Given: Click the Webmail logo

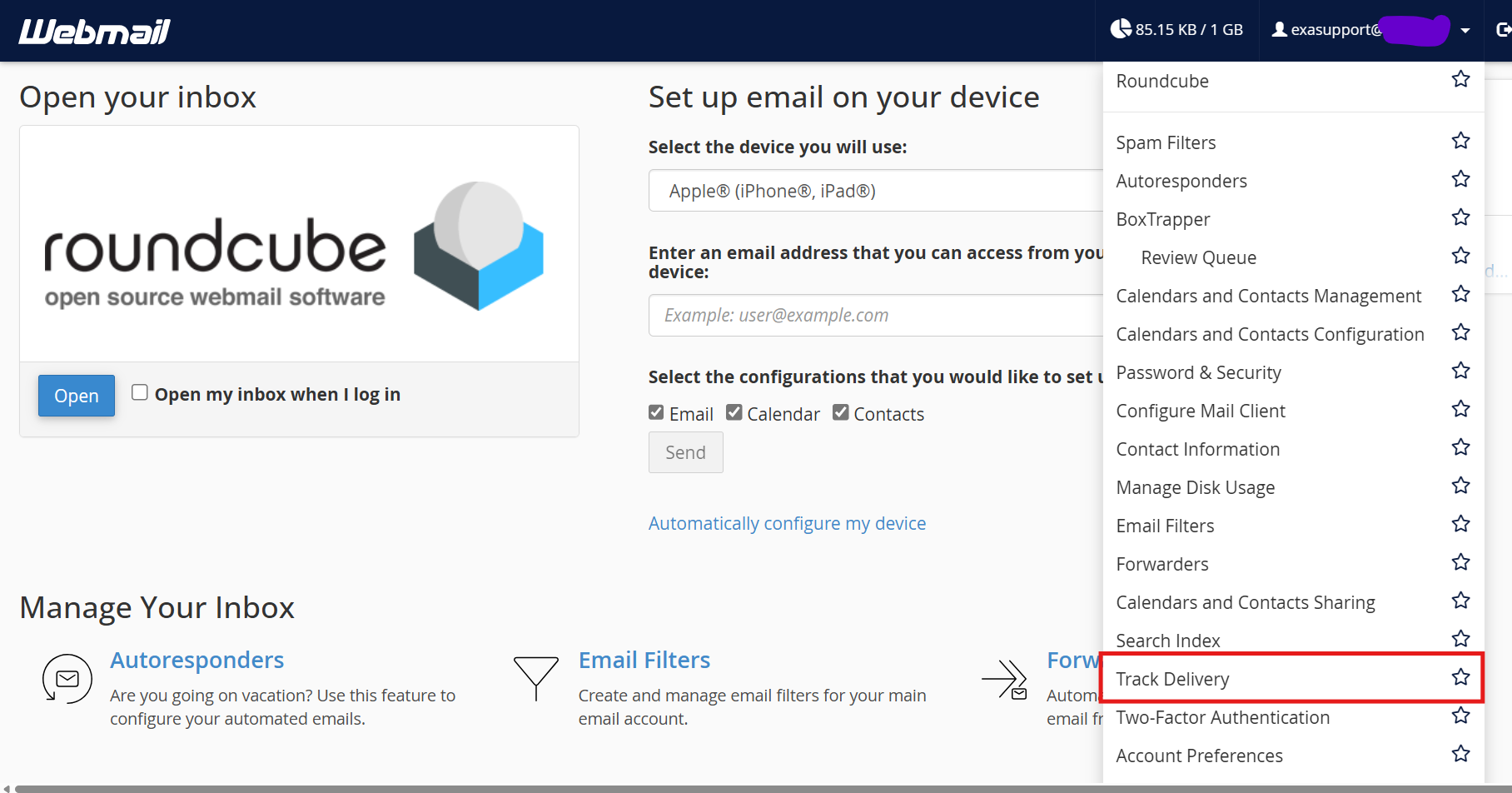Looking at the screenshot, I should (x=95, y=32).
